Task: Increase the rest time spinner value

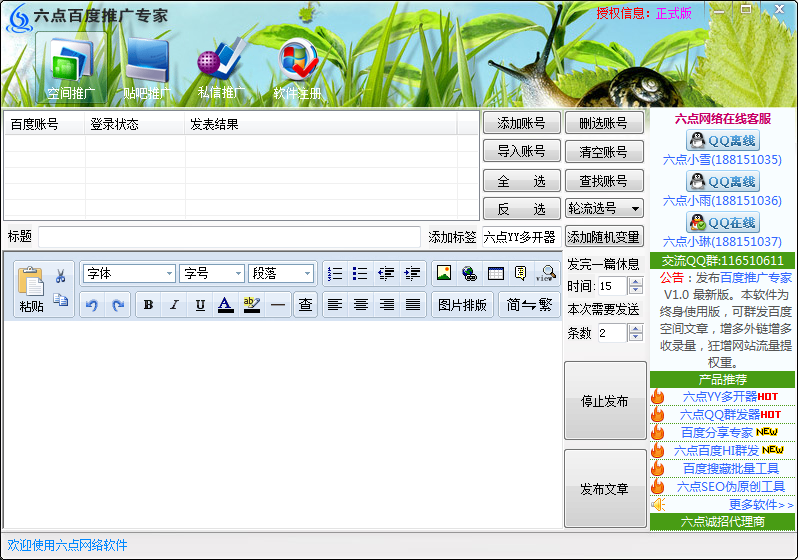Action: click(x=635, y=282)
